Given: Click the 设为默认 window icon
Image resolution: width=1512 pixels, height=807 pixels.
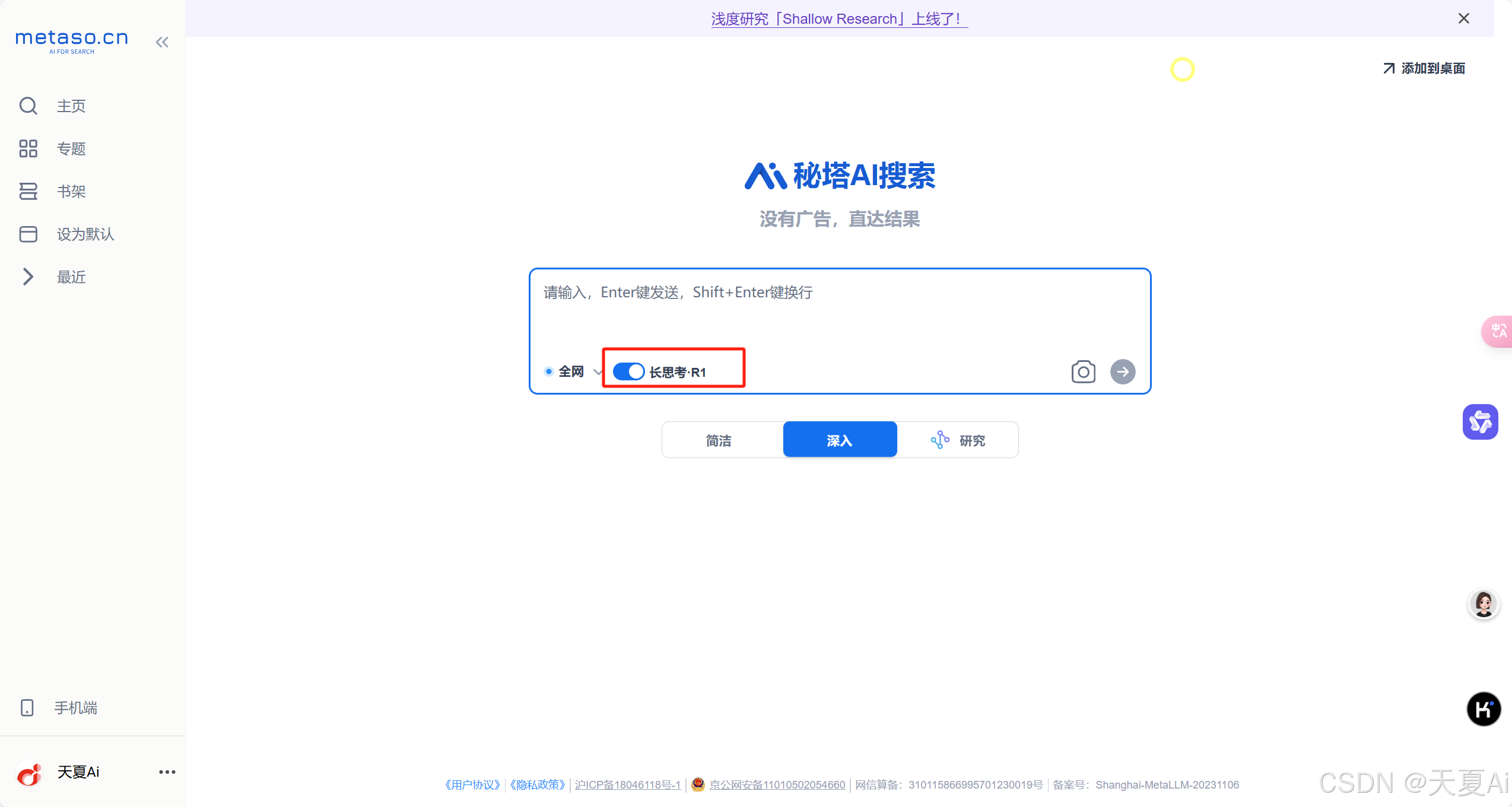Looking at the screenshot, I should [28, 234].
